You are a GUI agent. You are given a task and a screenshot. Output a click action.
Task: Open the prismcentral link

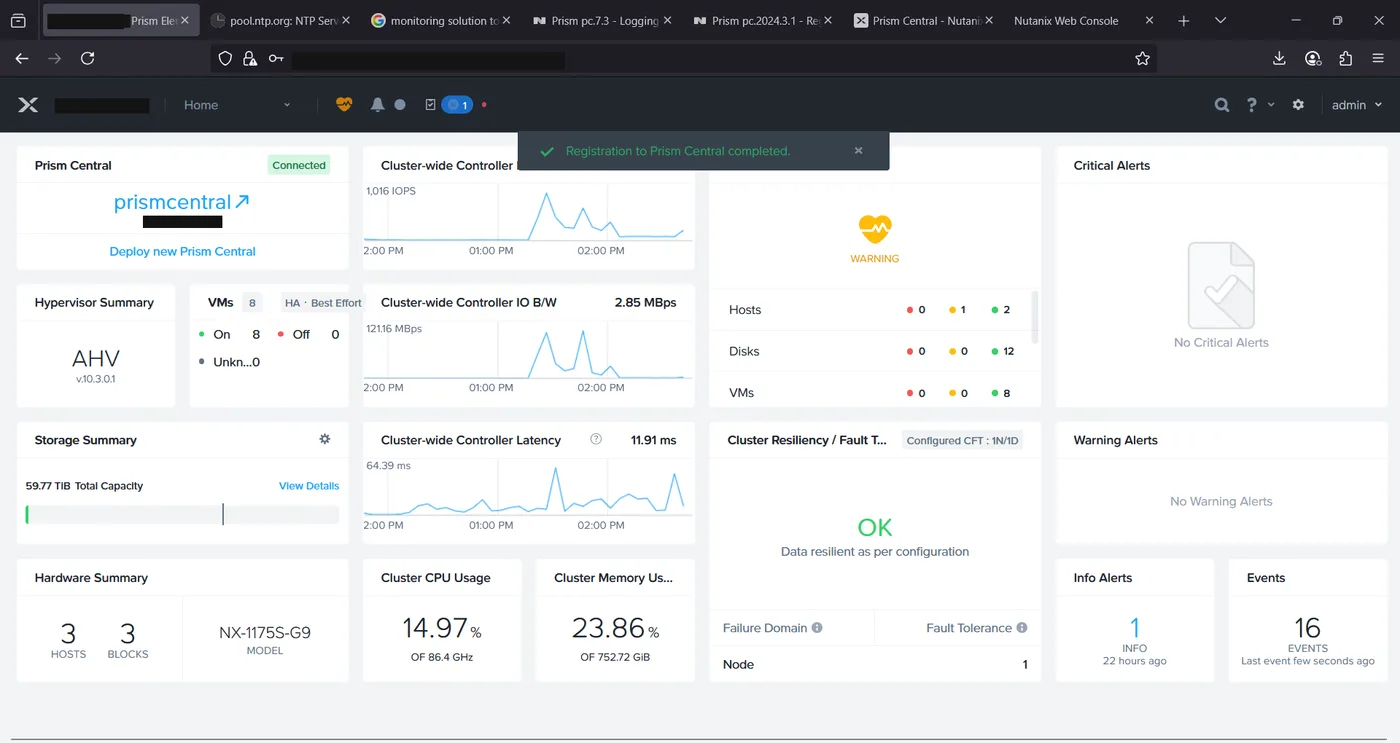point(182,202)
